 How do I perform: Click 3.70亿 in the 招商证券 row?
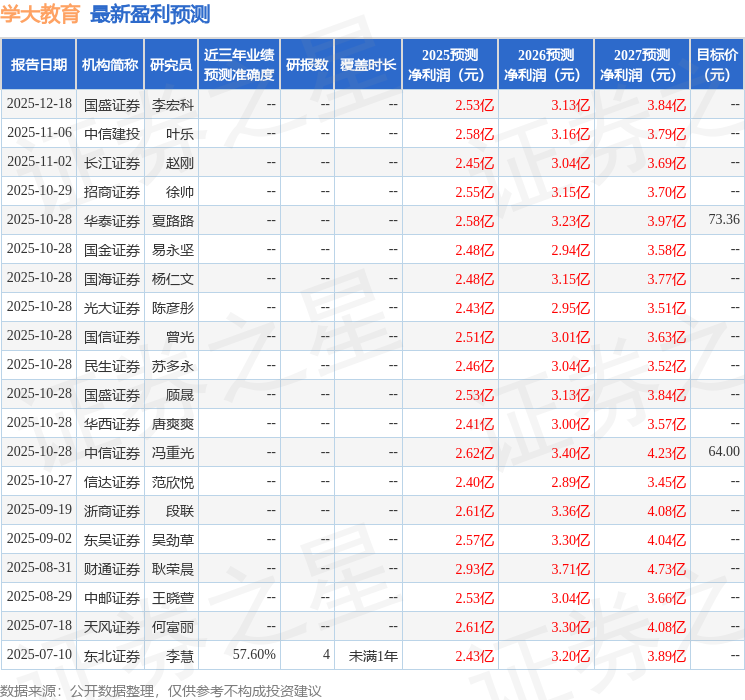[x=667, y=192]
